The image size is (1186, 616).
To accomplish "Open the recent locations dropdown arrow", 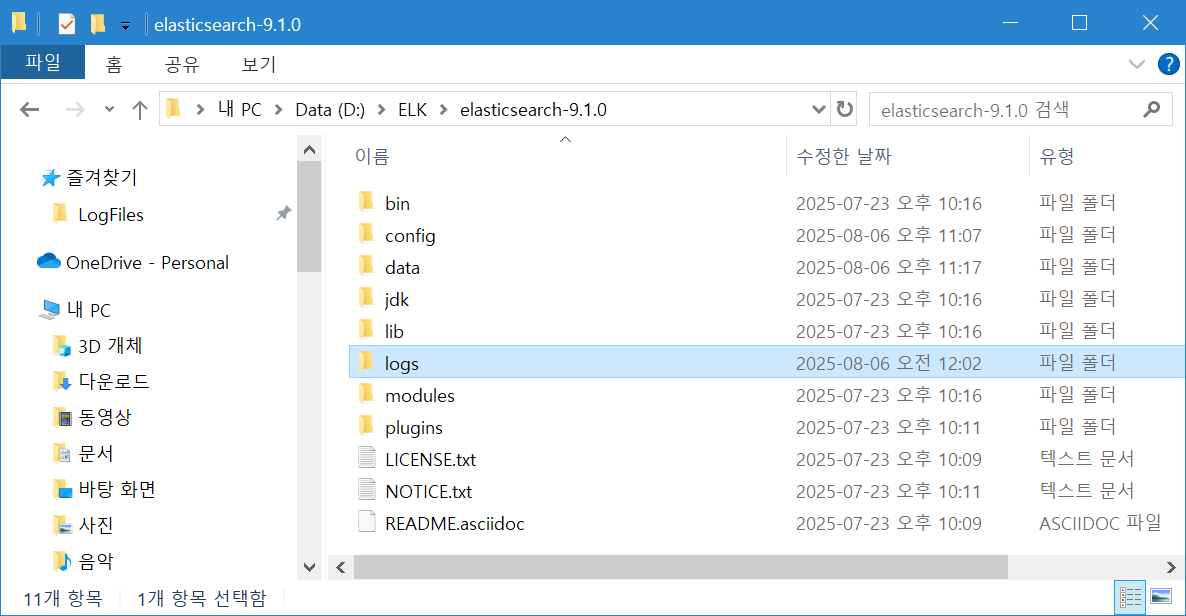I will [110, 110].
